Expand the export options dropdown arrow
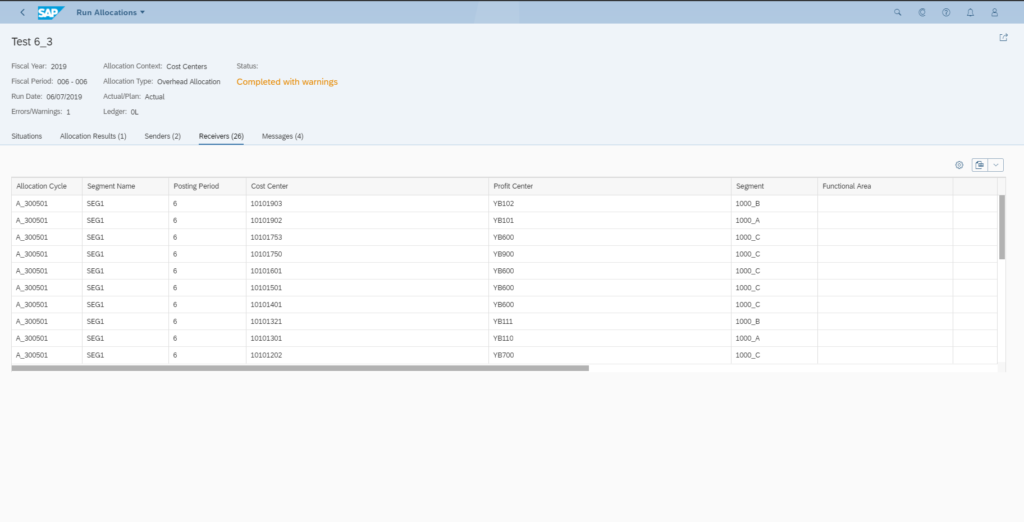Viewport: 1024px width, 522px height. pos(996,165)
